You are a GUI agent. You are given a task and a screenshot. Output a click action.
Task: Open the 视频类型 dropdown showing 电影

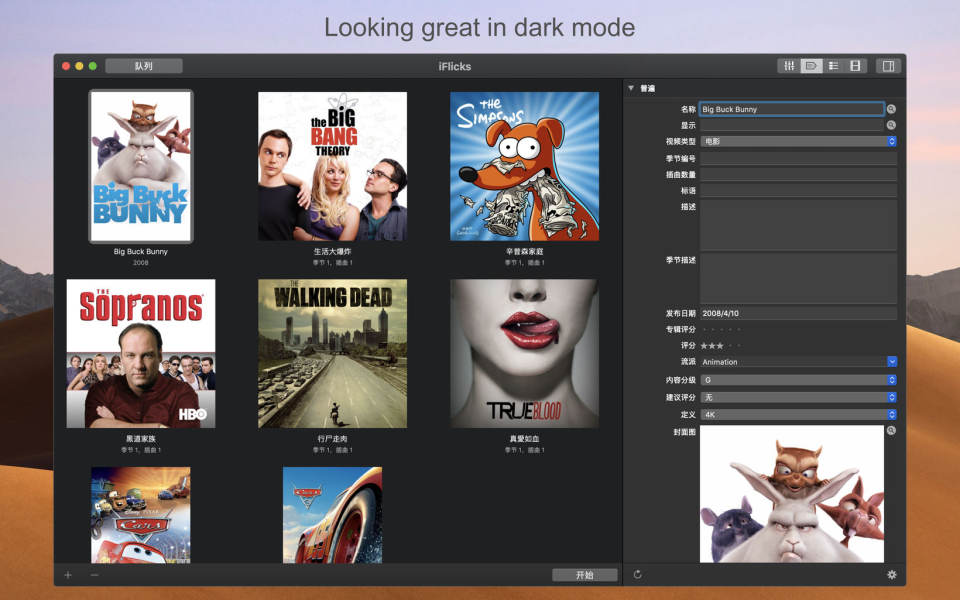click(x=798, y=141)
